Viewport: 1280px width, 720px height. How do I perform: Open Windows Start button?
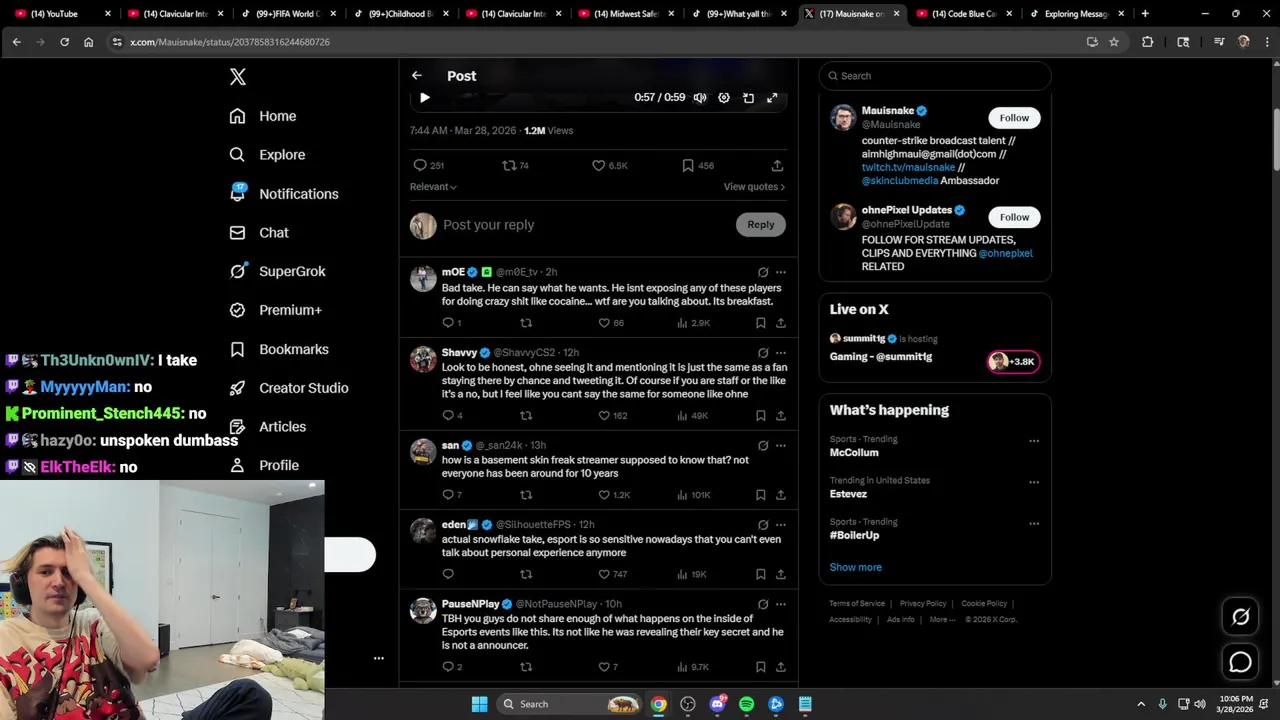pos(479,704)
